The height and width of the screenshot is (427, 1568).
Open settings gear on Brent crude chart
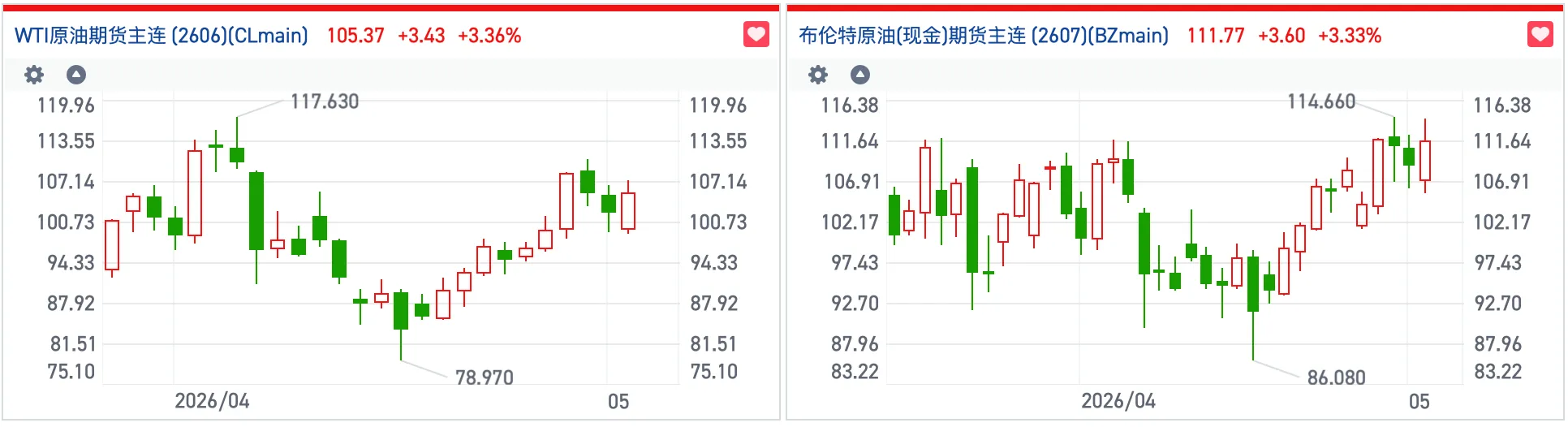click(x=818, y=75)
